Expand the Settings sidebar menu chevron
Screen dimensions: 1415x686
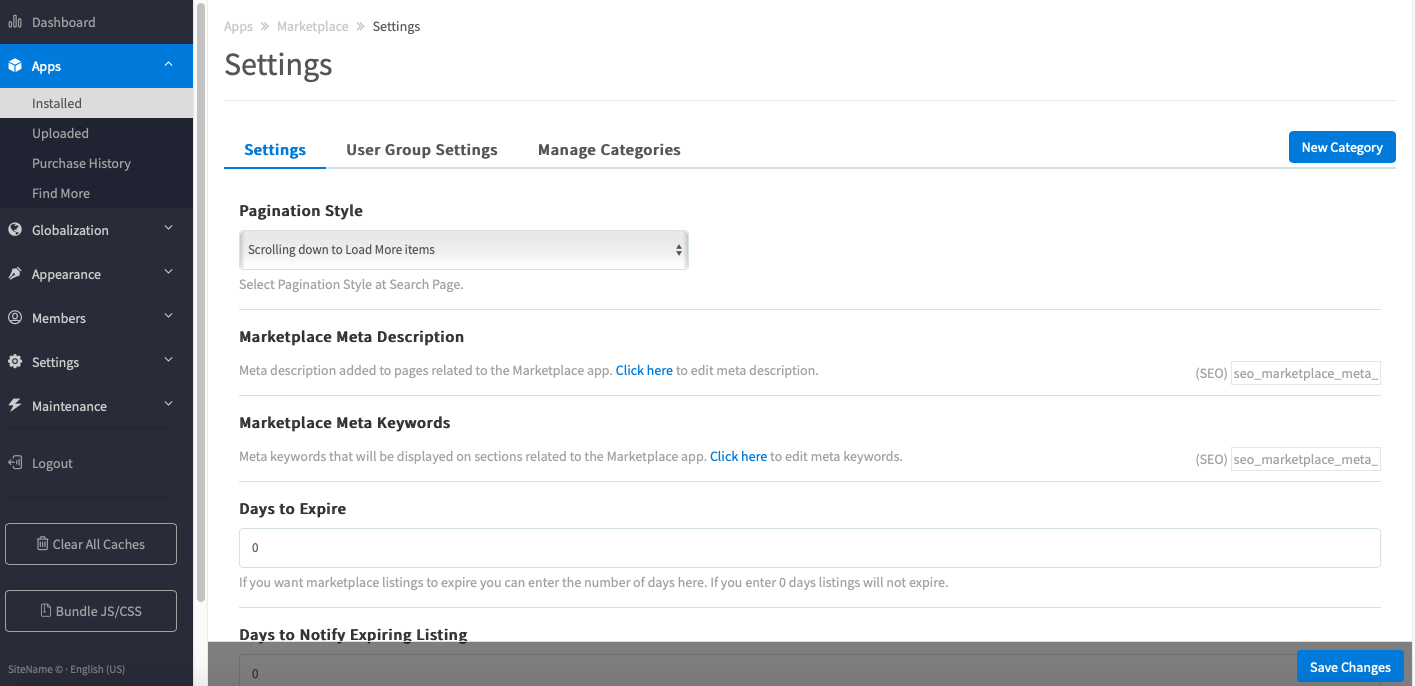168,361
